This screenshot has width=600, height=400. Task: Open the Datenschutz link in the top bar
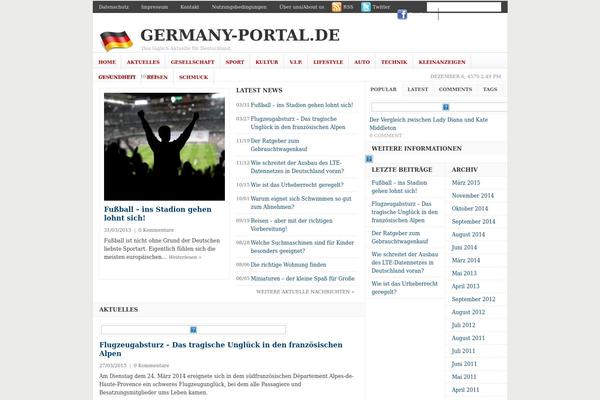[x=114, y=7]
